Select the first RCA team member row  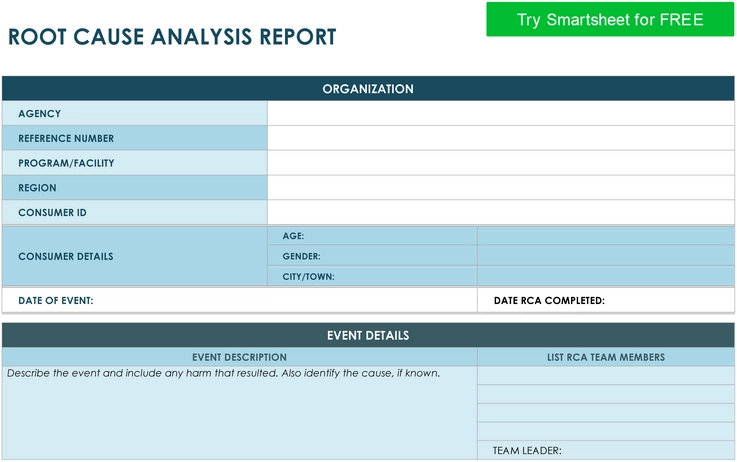click(606, 376)
